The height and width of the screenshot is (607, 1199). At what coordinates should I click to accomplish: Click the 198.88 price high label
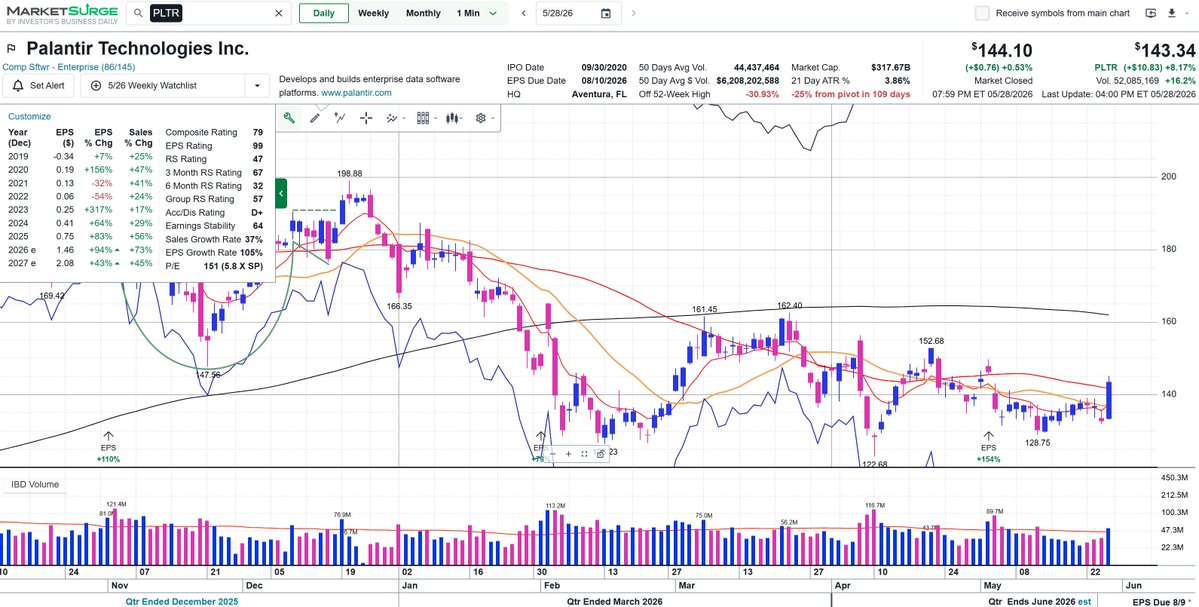point(349,174)
